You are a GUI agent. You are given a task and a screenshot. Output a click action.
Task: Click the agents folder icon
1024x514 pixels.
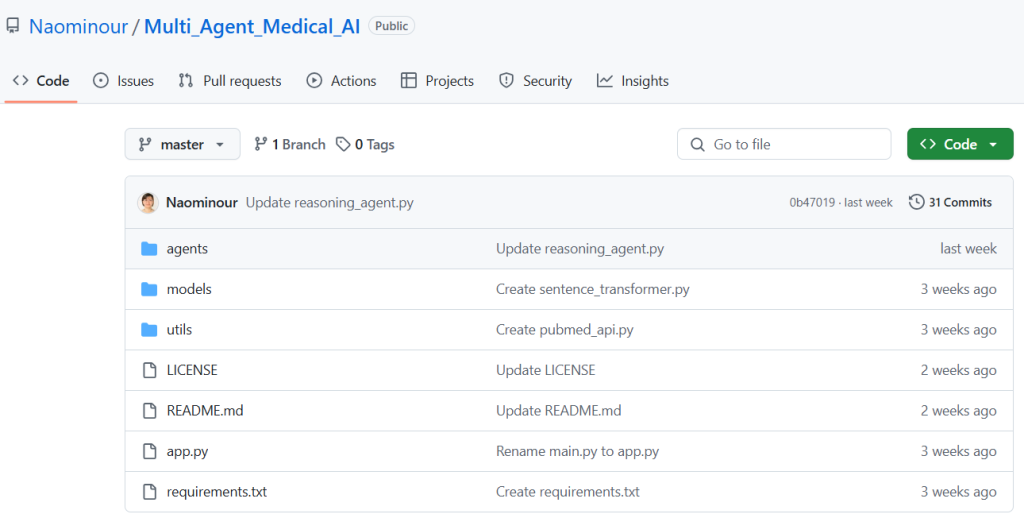pyautogui.click(x=150, y=249)
